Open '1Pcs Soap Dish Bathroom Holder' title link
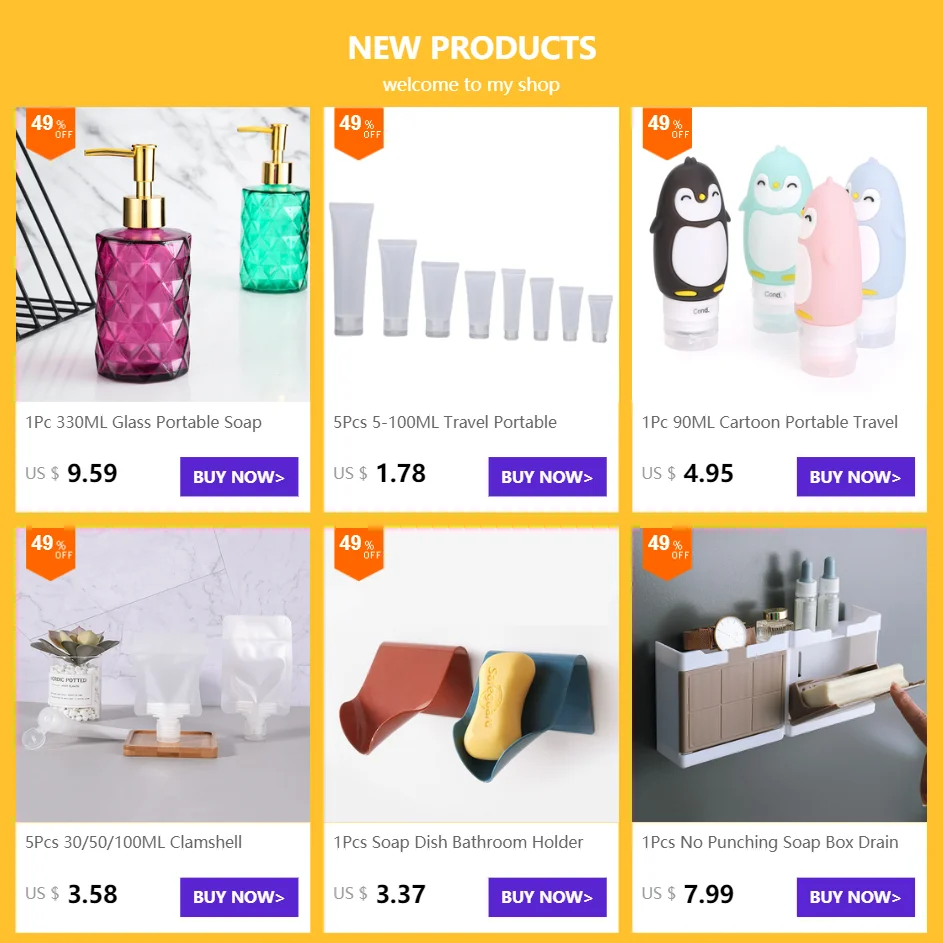 [458, 842]
